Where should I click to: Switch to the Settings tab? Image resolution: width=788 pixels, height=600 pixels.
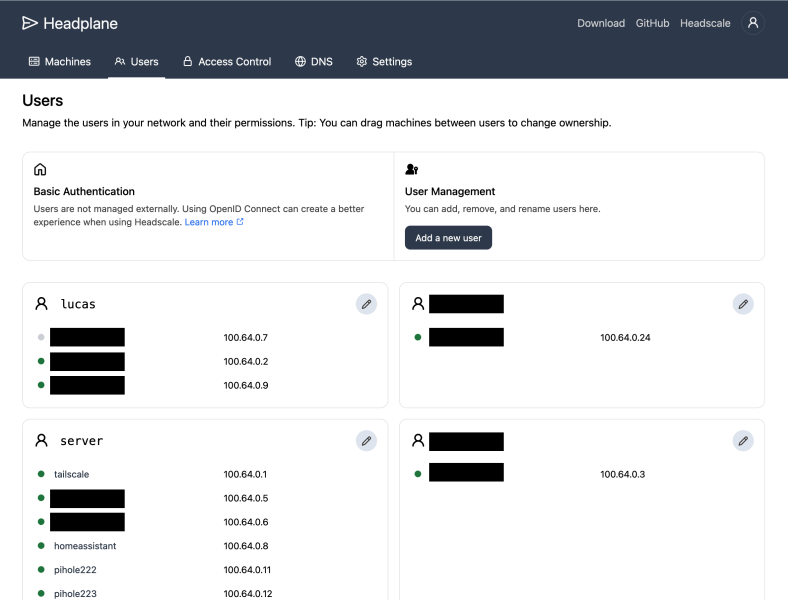[384, 62]
